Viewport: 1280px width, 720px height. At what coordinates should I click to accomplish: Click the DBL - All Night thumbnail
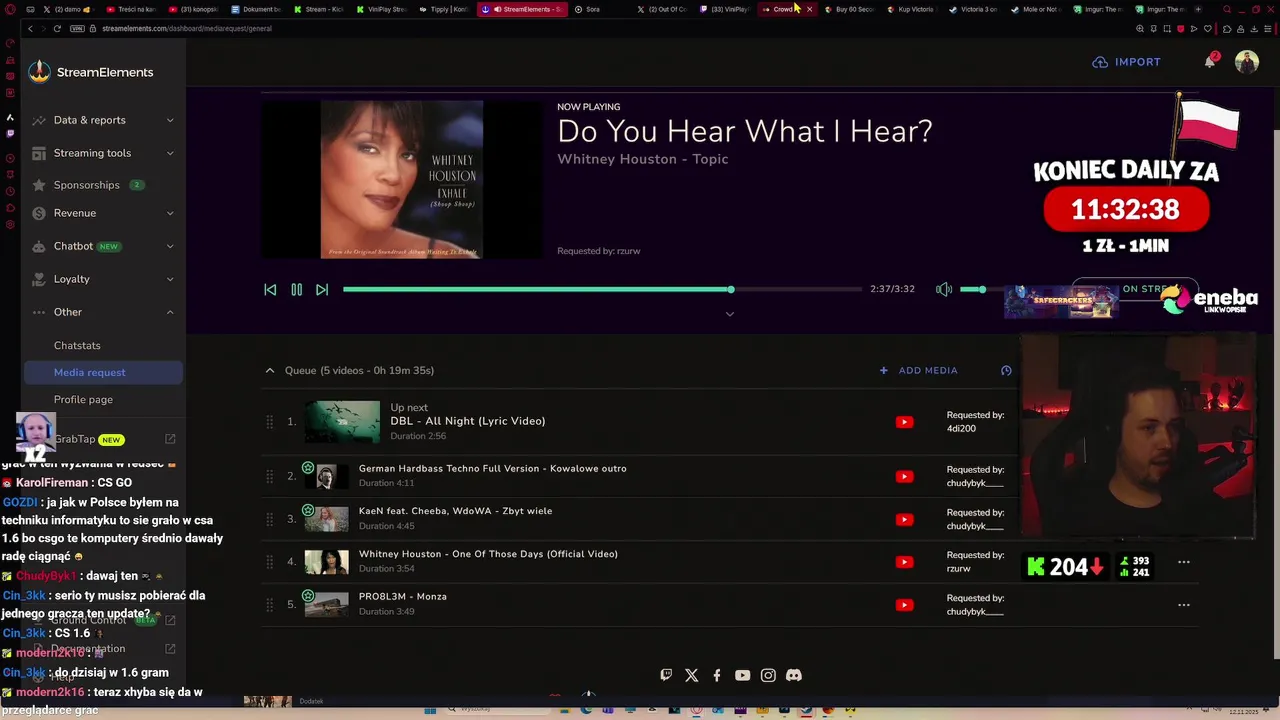342,422
